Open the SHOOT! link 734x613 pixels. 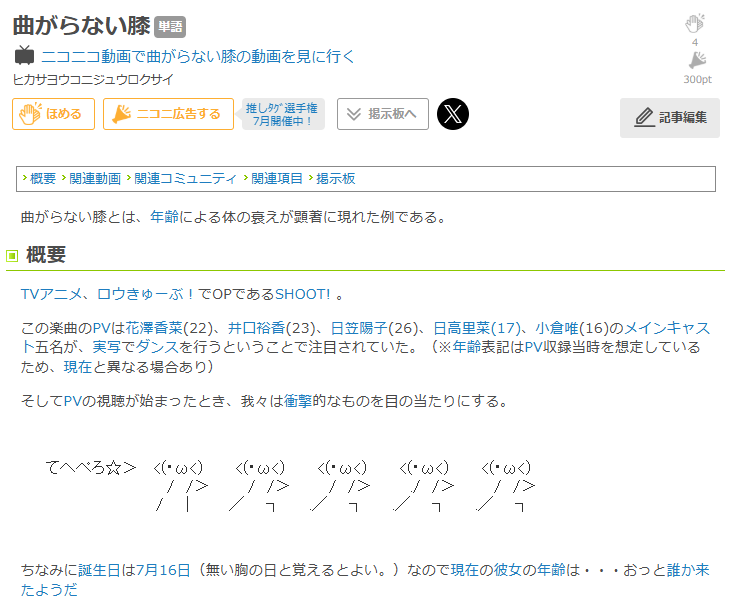(302, 294)
